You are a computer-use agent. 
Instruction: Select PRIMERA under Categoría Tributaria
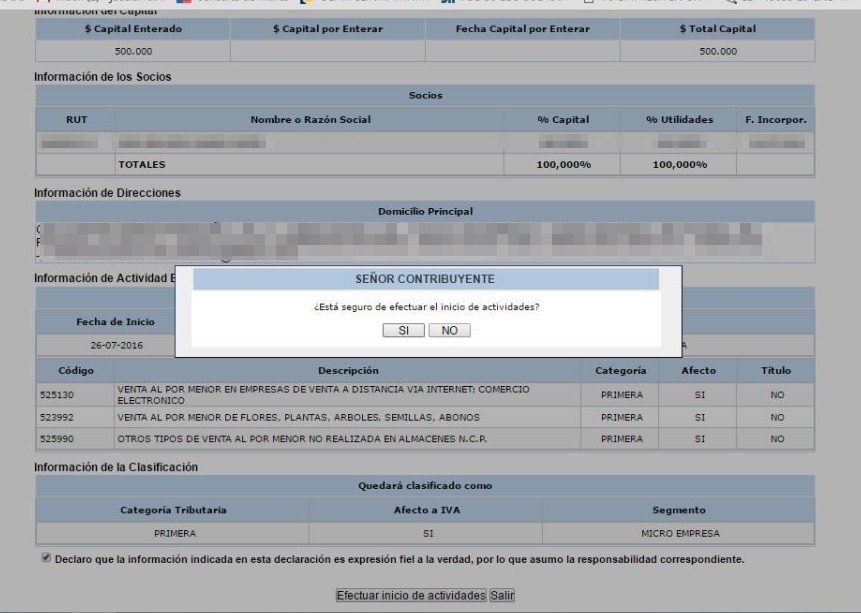coord(175,533)
